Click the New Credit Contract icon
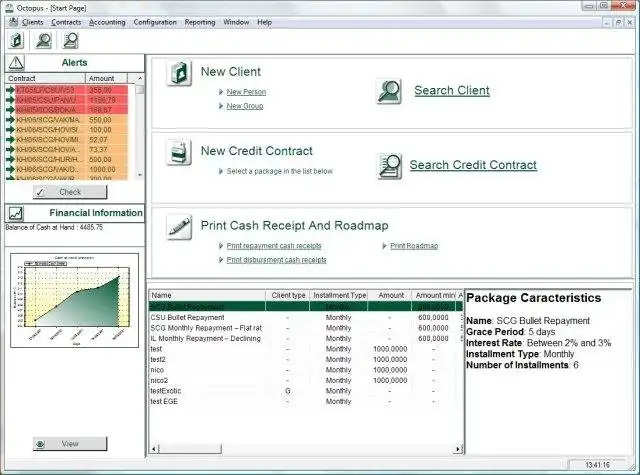640x475 pixels. [x=179, y=152]
